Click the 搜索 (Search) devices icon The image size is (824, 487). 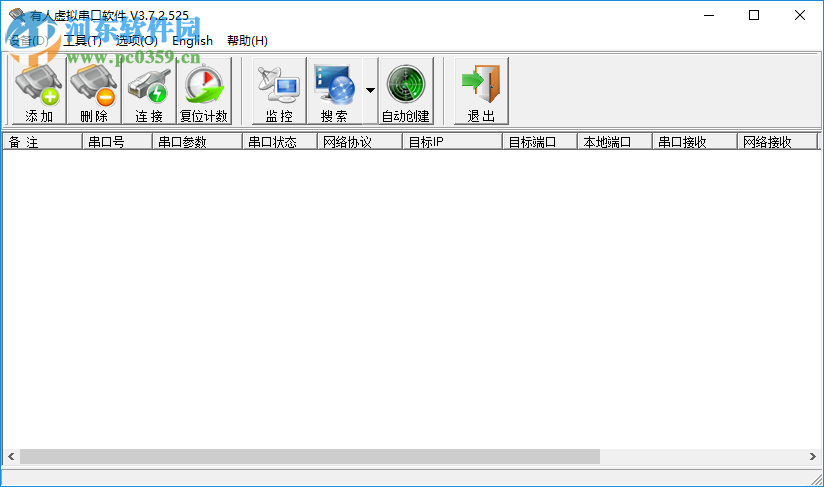(335, 91)
